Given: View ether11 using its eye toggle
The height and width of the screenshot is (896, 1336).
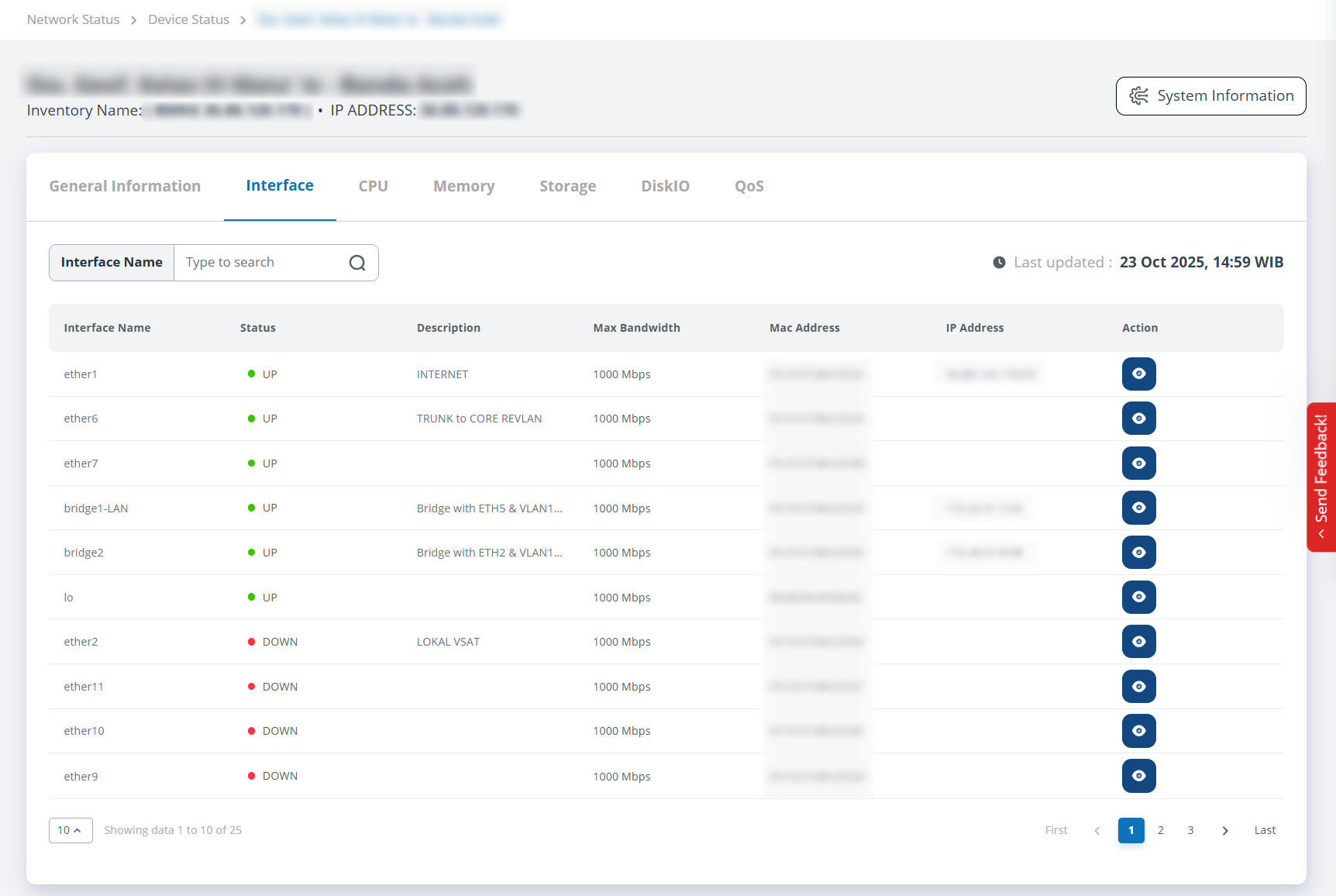Looking at the screenshot, I should click(x=1138, y=686).
